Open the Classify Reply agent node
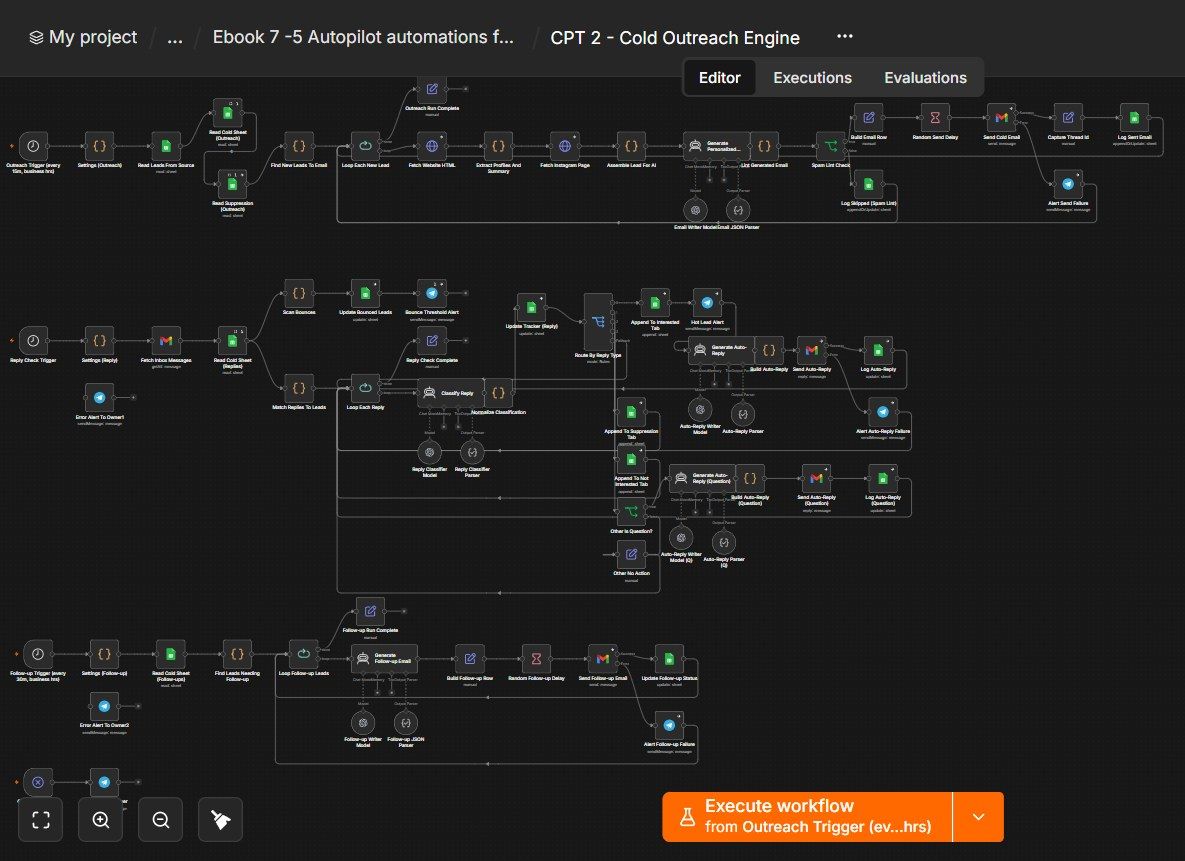The image size is (1185, 861). [x=450, y=393]
